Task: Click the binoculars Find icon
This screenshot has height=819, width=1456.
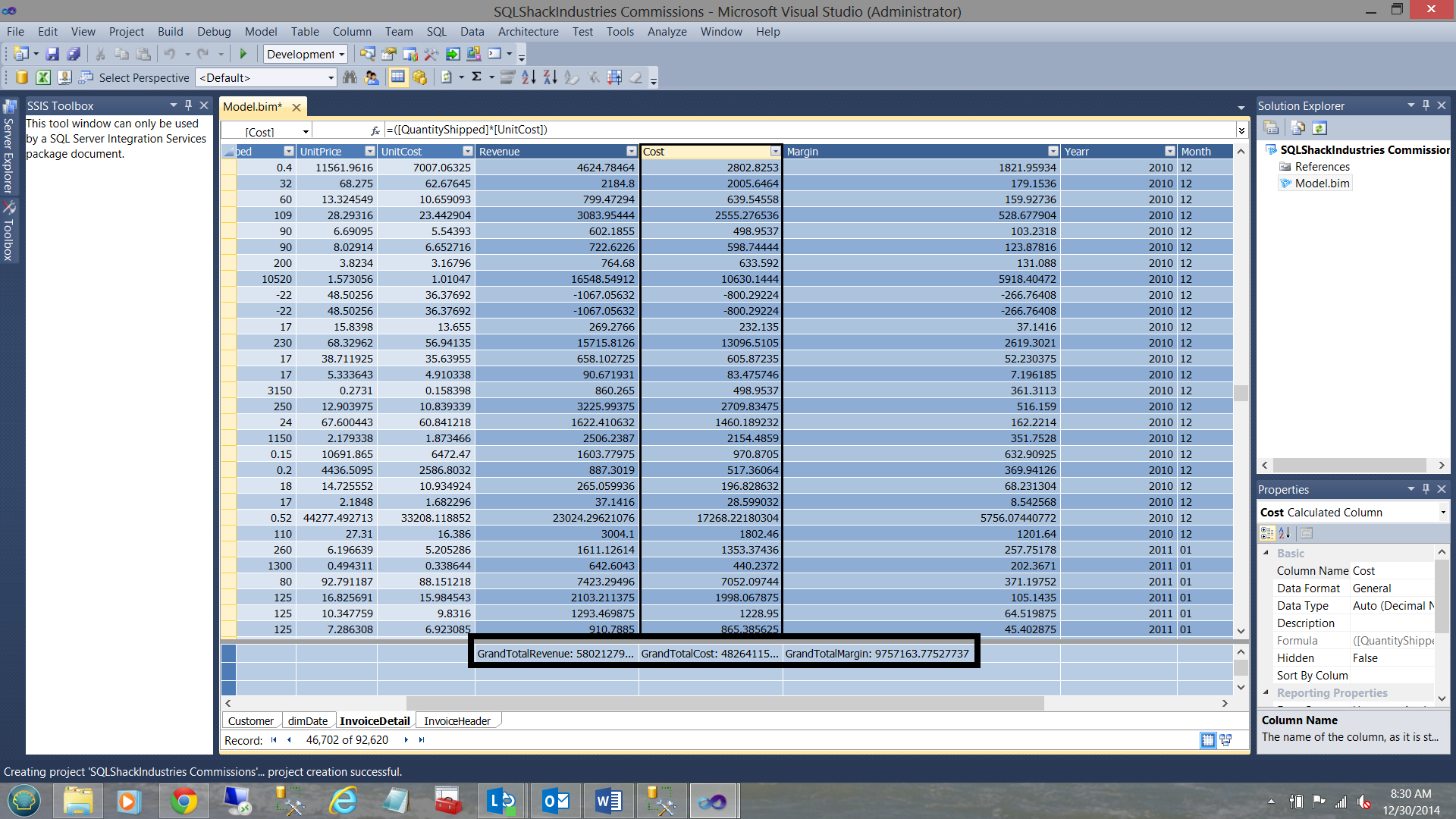Action: (x=350, y=77)
